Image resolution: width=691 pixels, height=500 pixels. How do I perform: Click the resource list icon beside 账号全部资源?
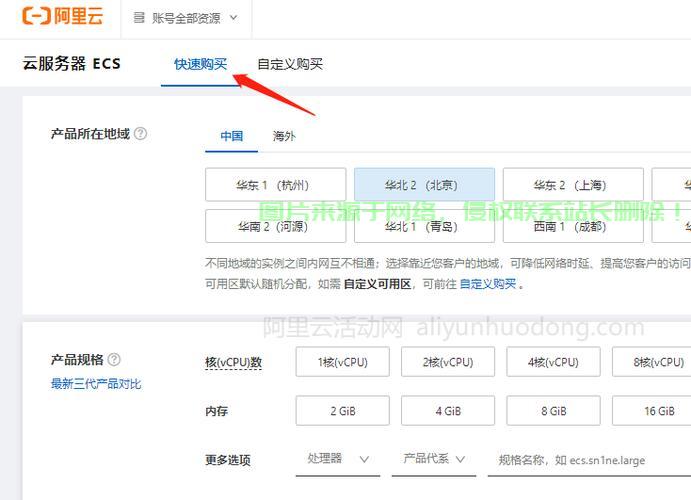click(139, 18)
